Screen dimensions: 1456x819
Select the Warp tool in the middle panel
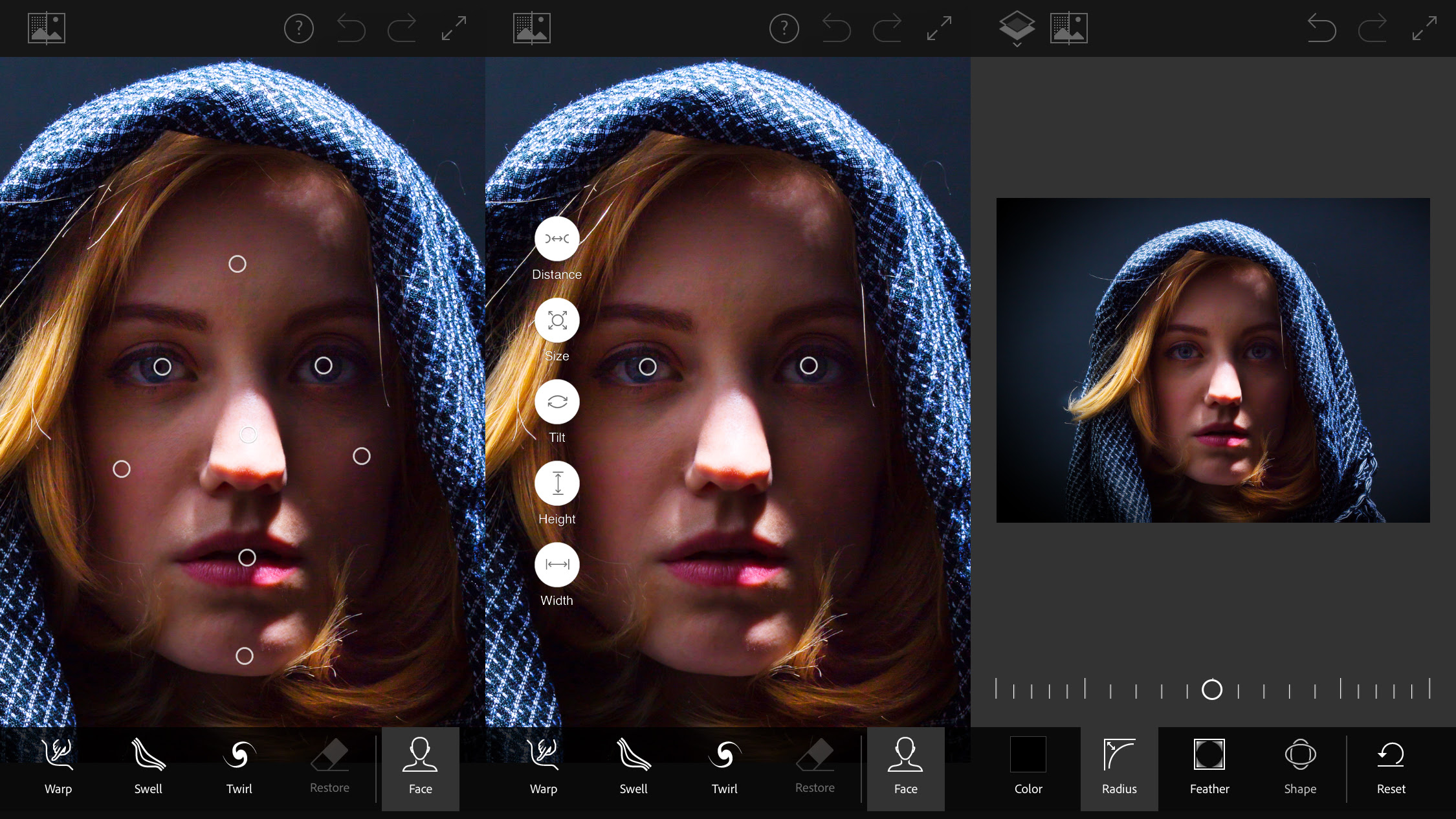point(544,768)
